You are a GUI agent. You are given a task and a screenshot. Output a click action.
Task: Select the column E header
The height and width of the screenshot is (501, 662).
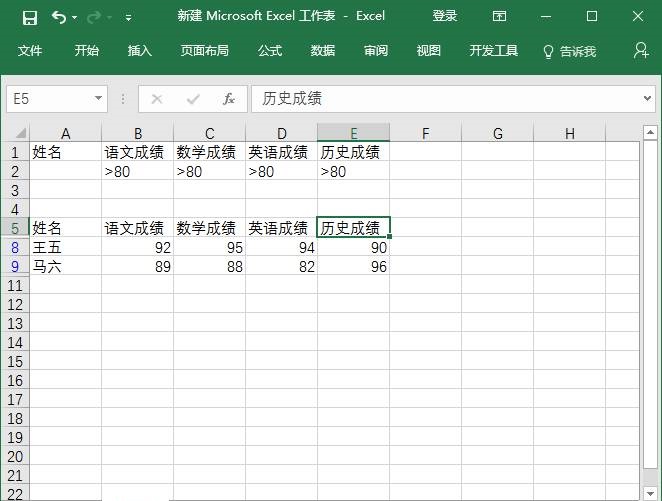353,133
